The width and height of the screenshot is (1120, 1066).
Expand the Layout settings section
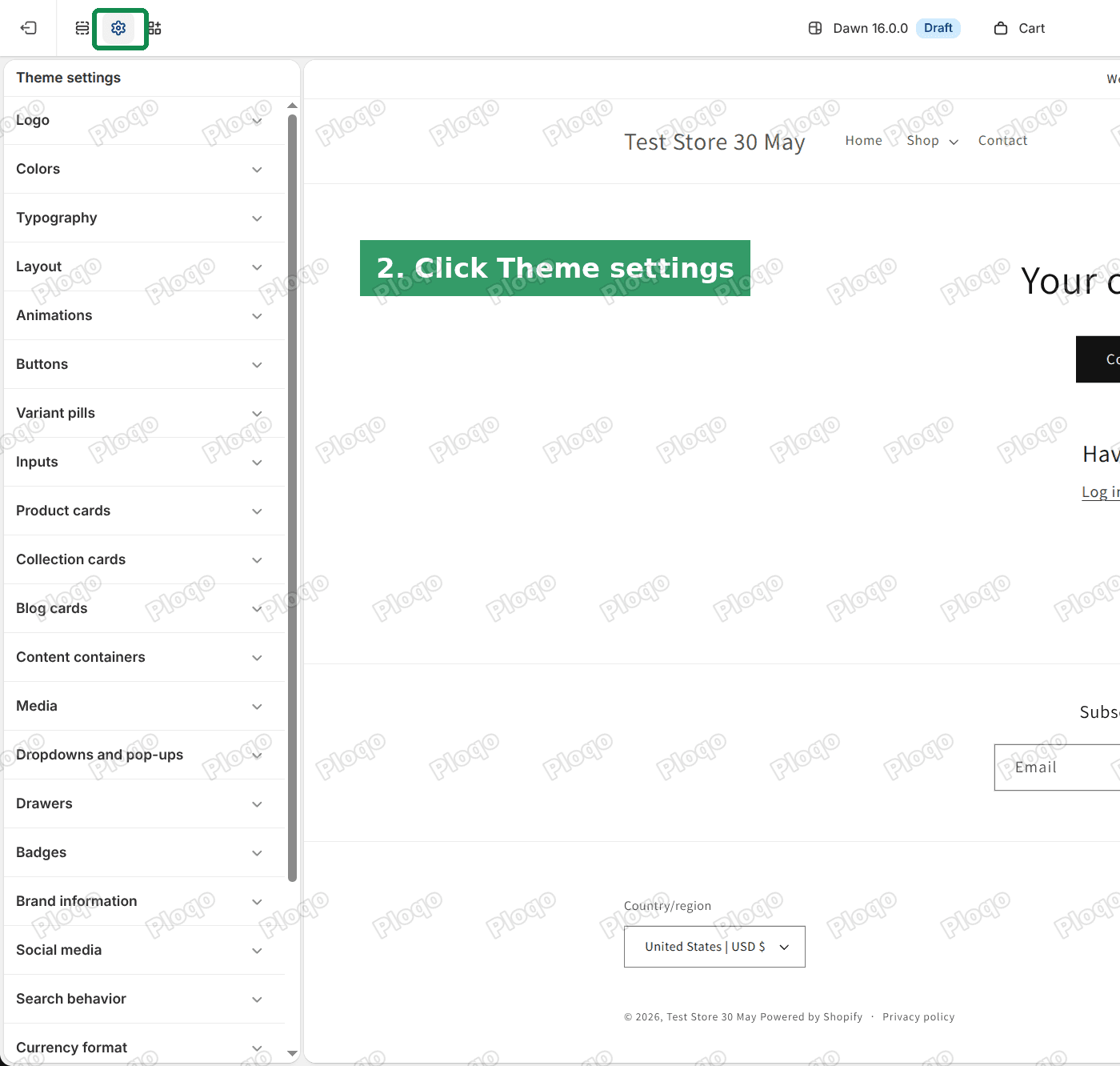point(145,266)
